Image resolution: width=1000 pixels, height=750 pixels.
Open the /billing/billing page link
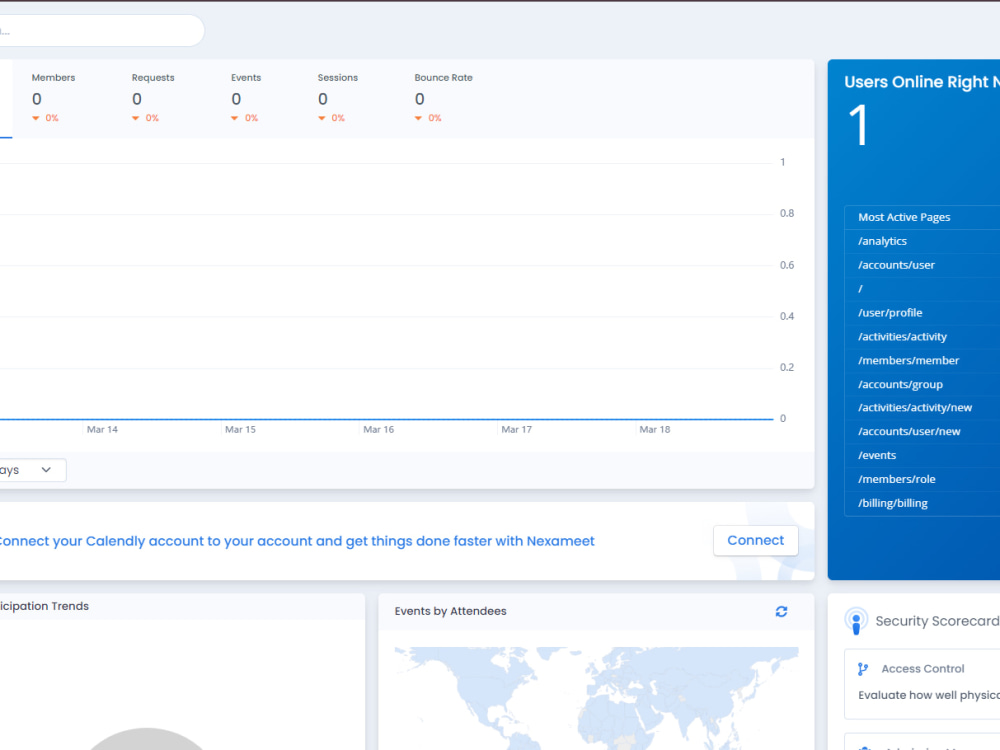[891, 502]
